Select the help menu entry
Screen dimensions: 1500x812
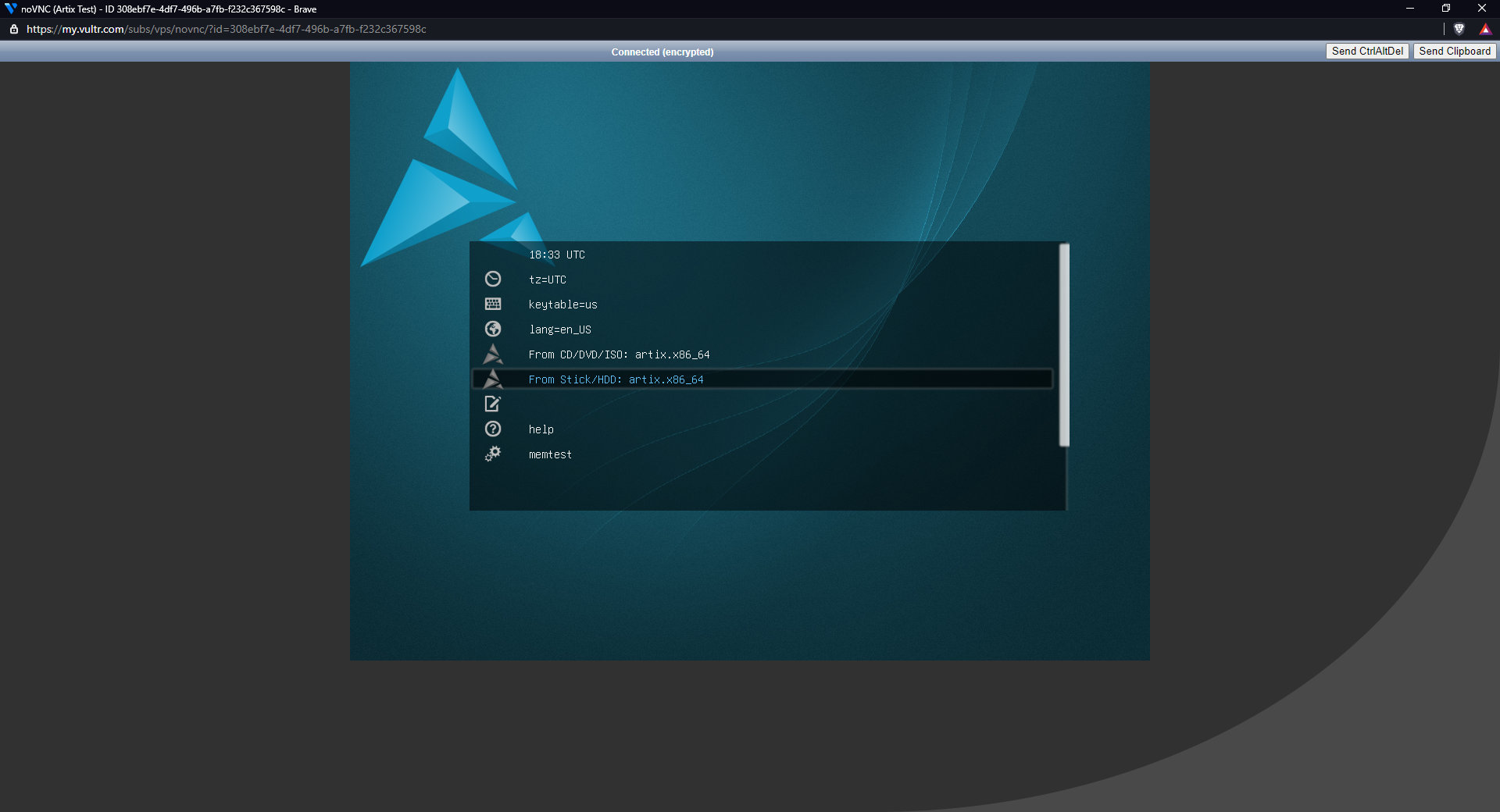(x=541, y=429)
